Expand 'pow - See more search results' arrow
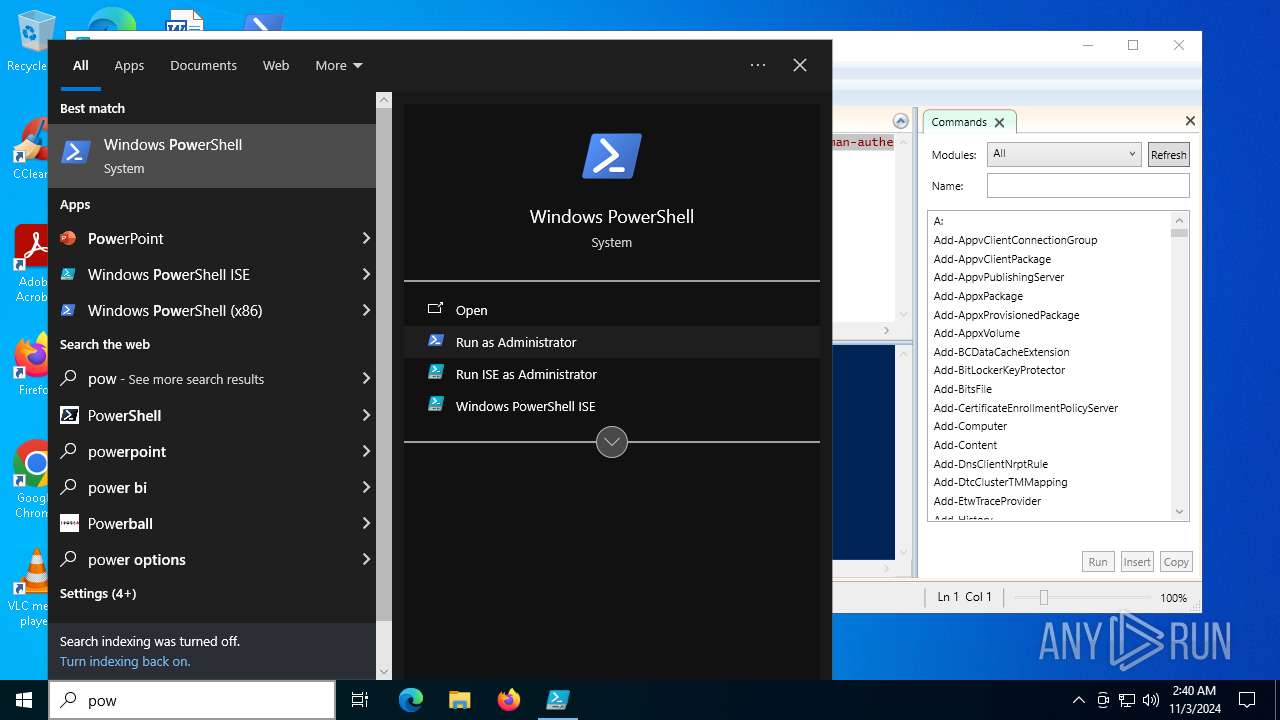The image size is (1280, 720). coord(366,378)
